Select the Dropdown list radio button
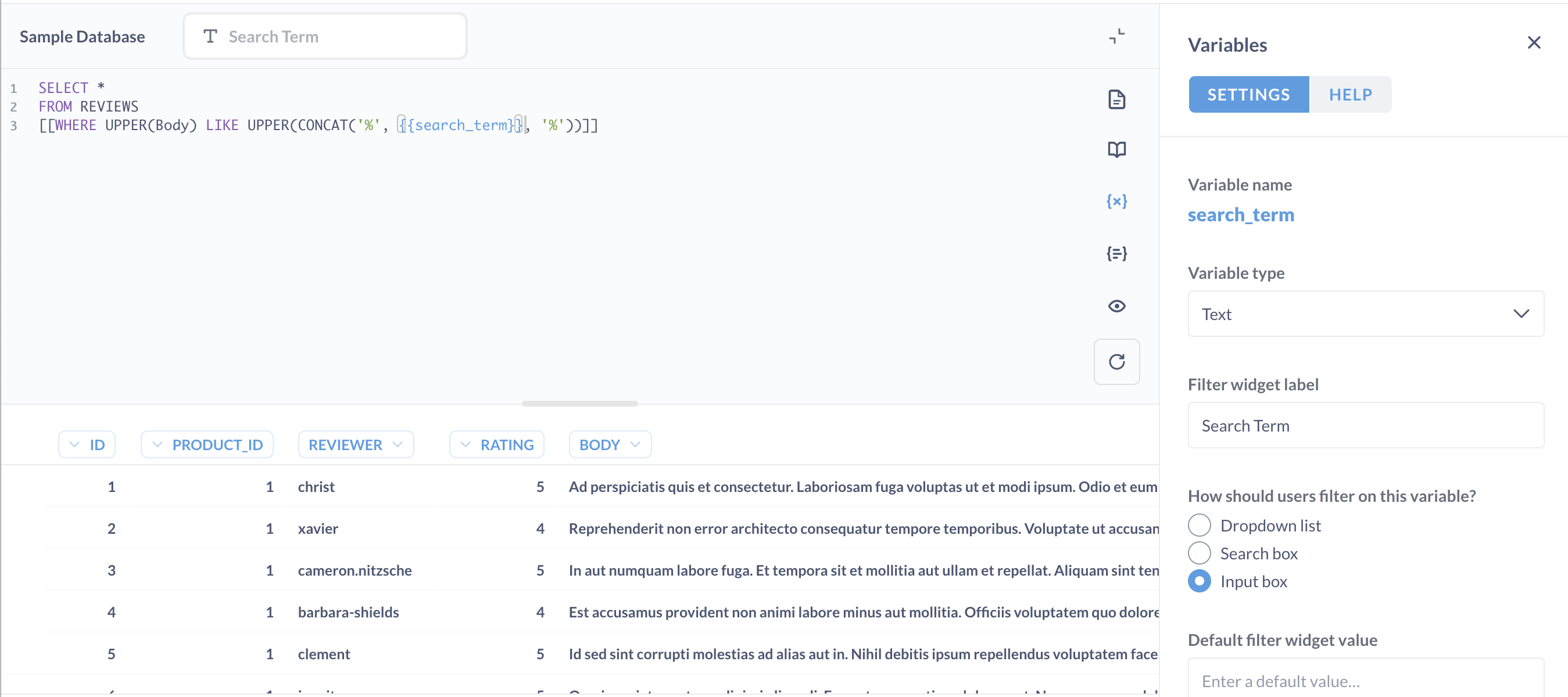1568x697 pixels. pyautogui.click(x=1199, y=525)
